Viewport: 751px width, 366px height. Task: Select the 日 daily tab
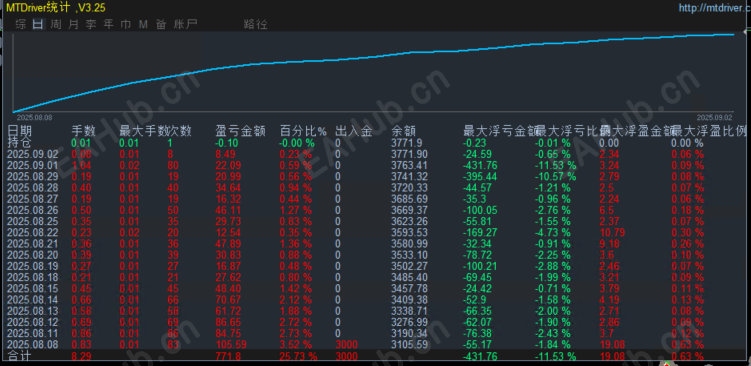pos(38,24)
